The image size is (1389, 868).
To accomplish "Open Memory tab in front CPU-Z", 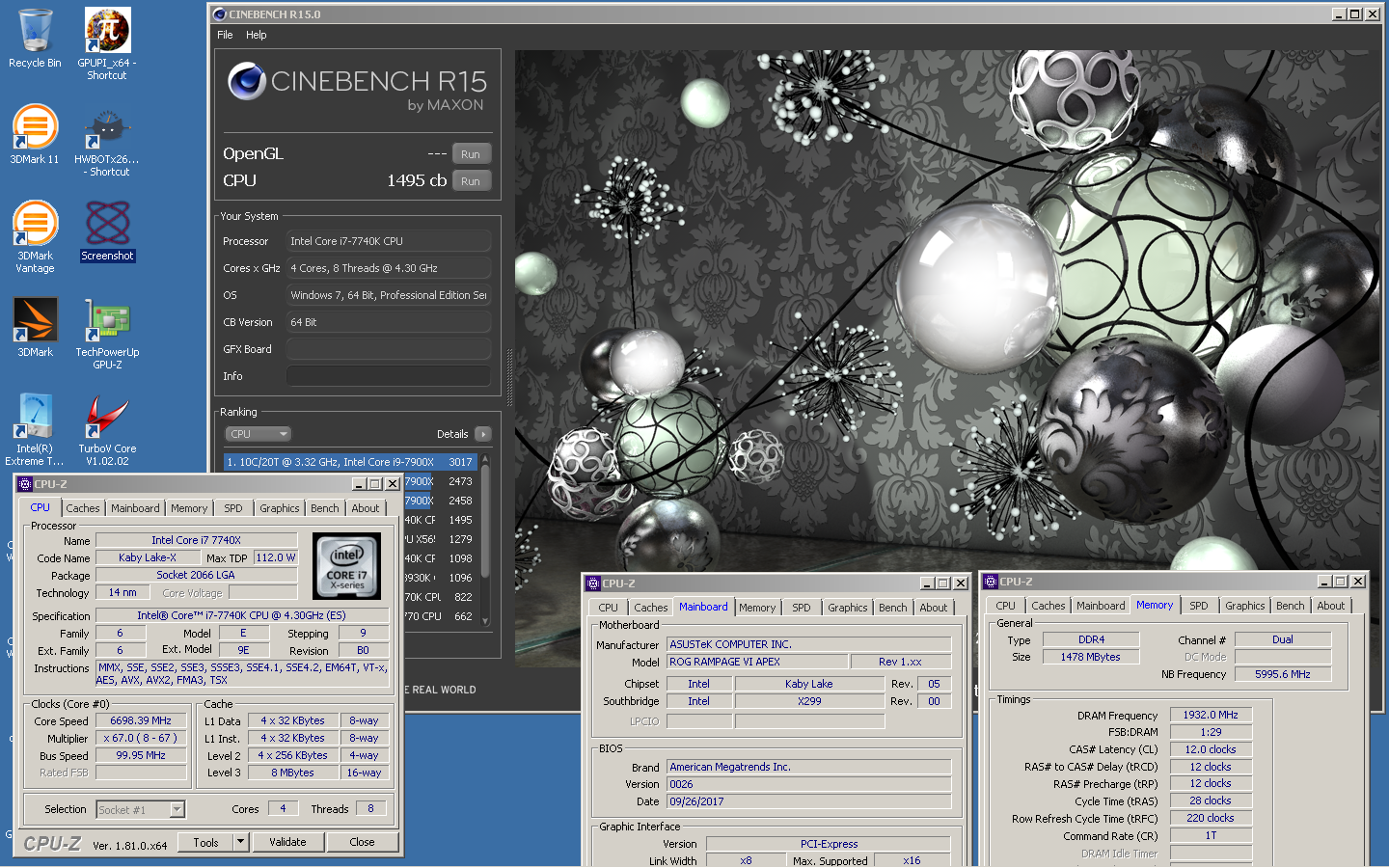I will point(189,508).
